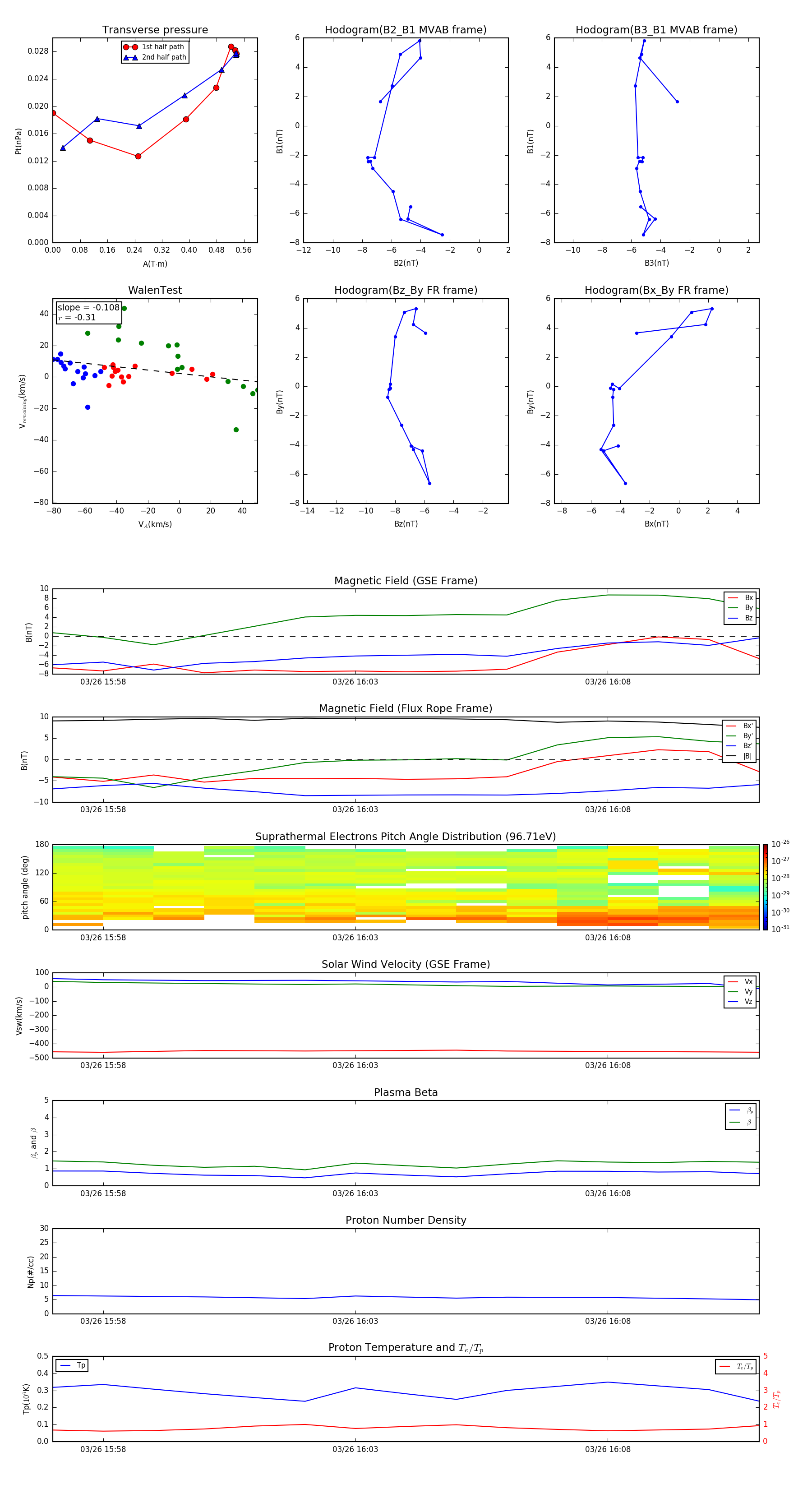This screenshot has height=1489, width=812.
Task: Click the "B2(nT)" x-axis label
Action: coord(406,263)
